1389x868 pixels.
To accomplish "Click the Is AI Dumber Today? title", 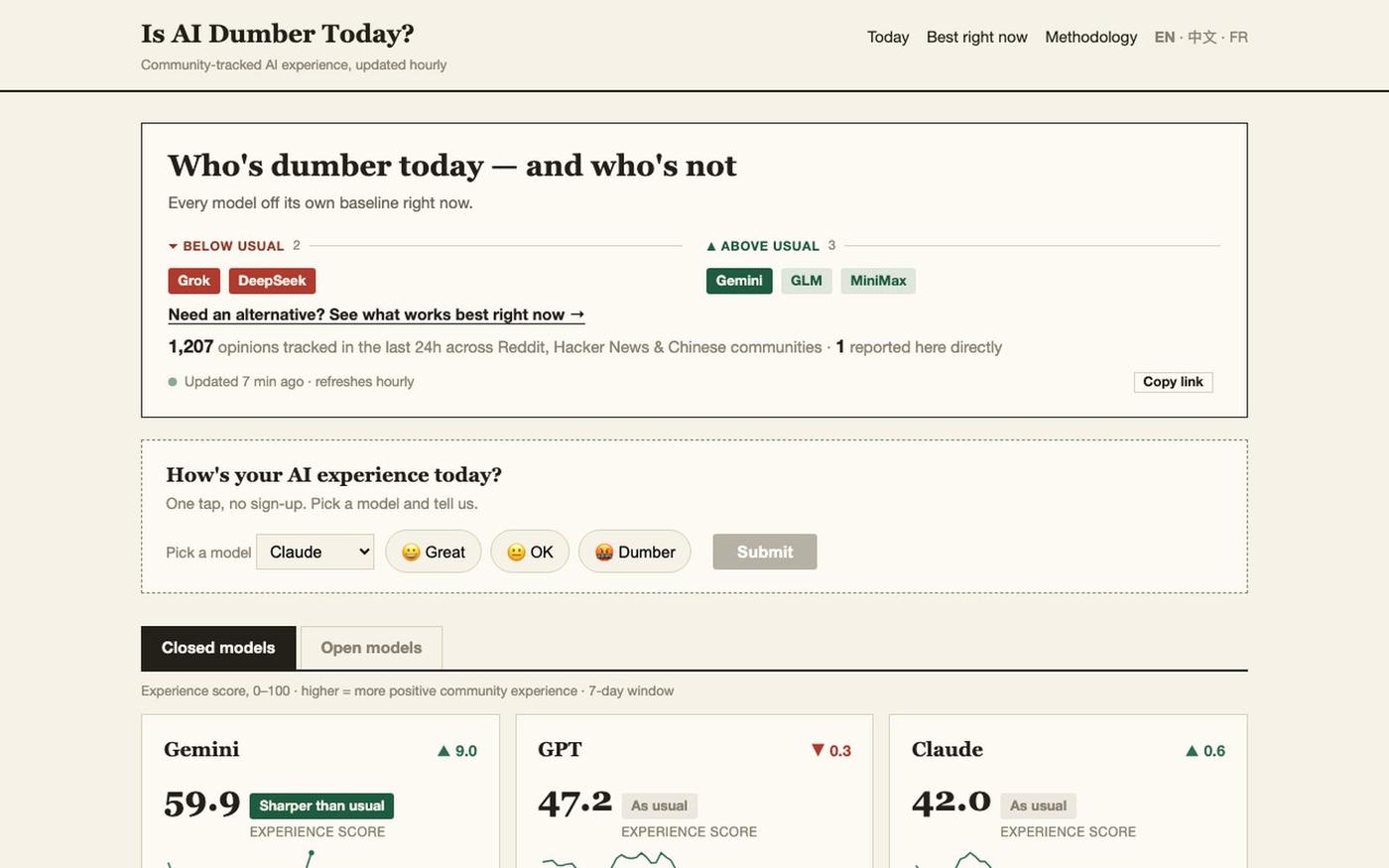I will coord(278,34).
